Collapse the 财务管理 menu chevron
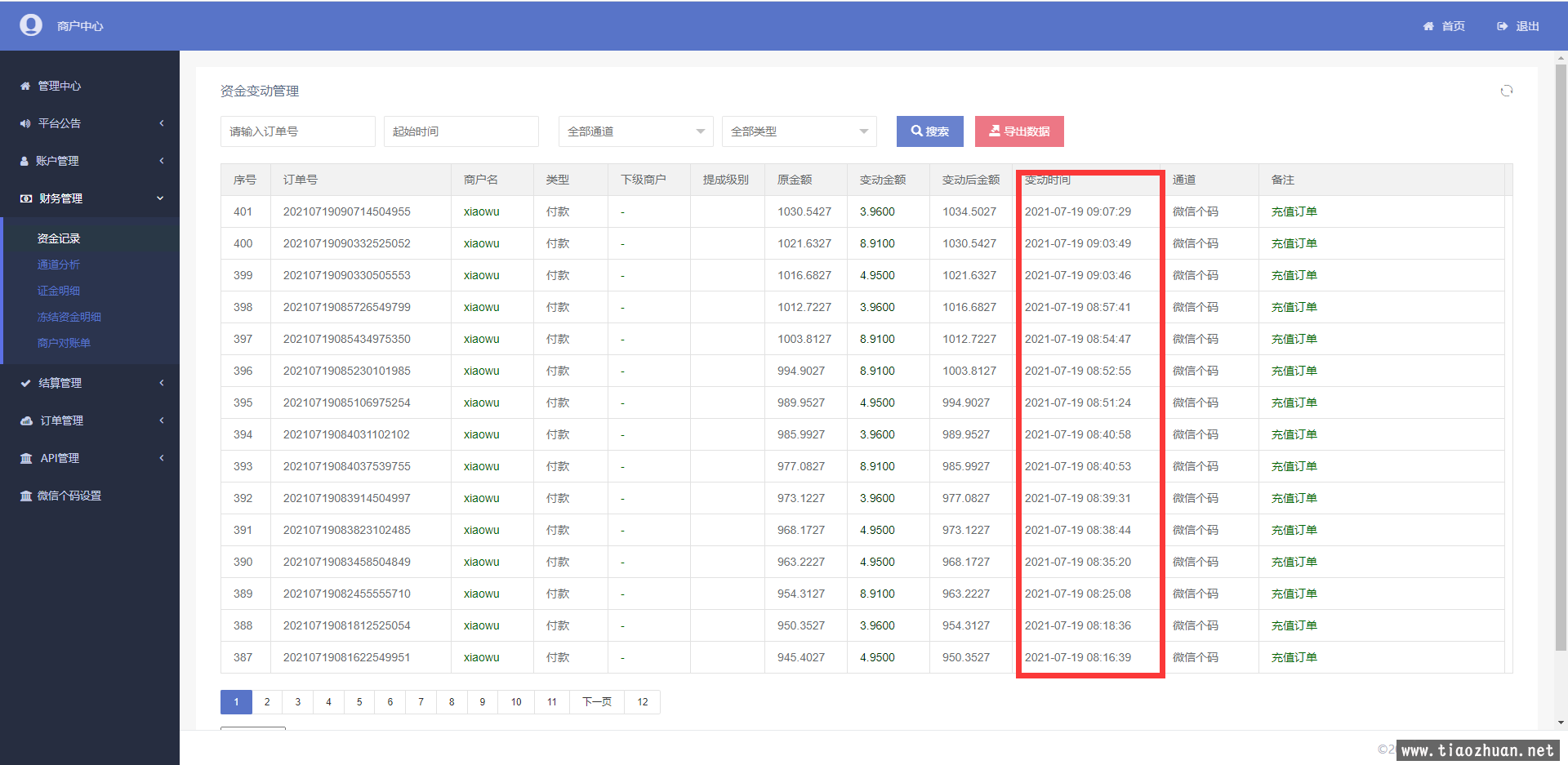The height and width of the screenshot is (765, 1568). click(x=160, y=198)
